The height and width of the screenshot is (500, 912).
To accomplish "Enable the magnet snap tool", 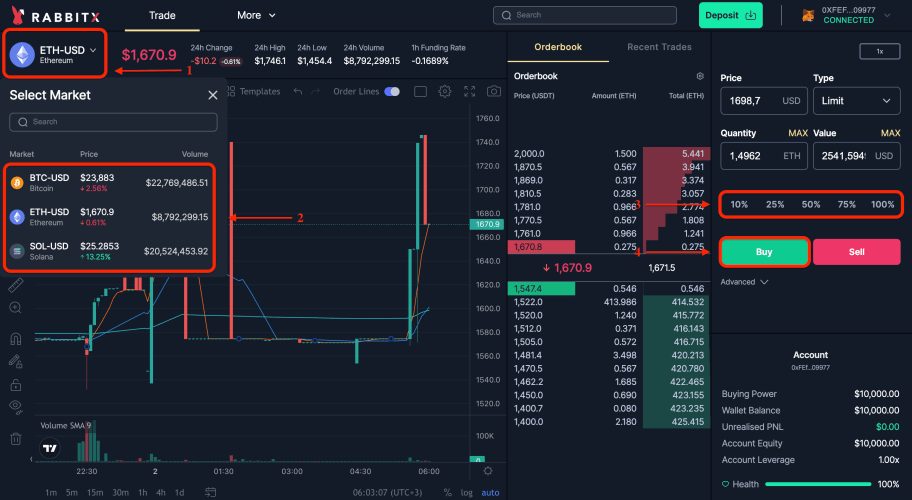I will (x=16, y=338).
